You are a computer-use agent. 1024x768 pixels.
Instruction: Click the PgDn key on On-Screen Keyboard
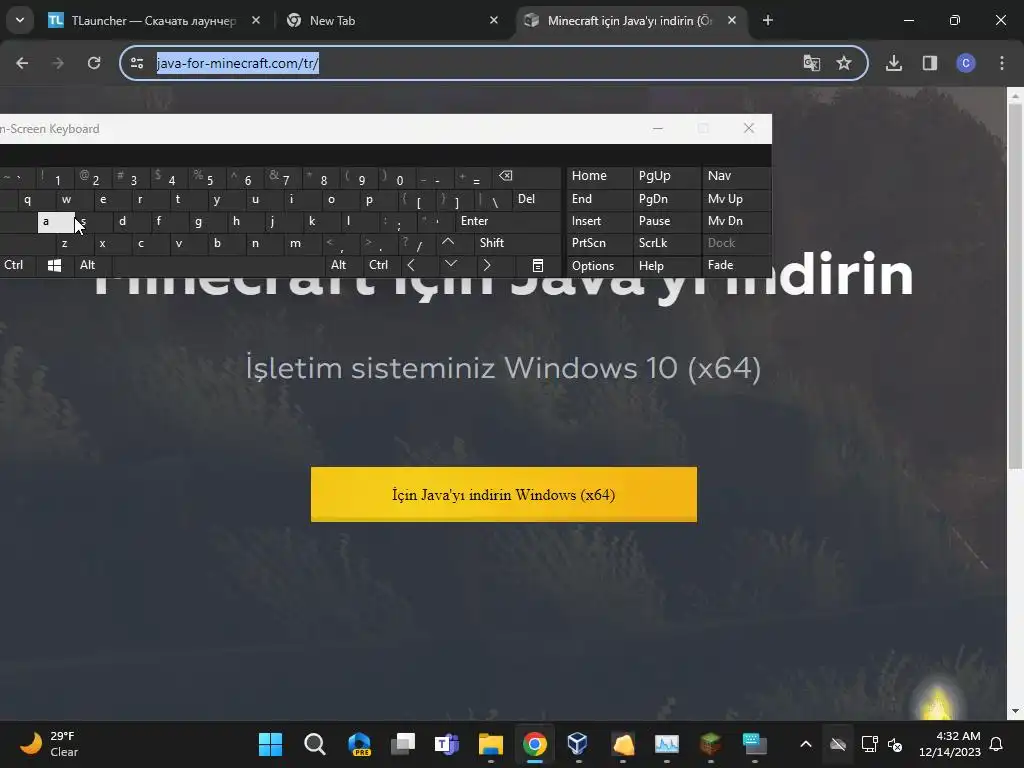pos(667,199)
